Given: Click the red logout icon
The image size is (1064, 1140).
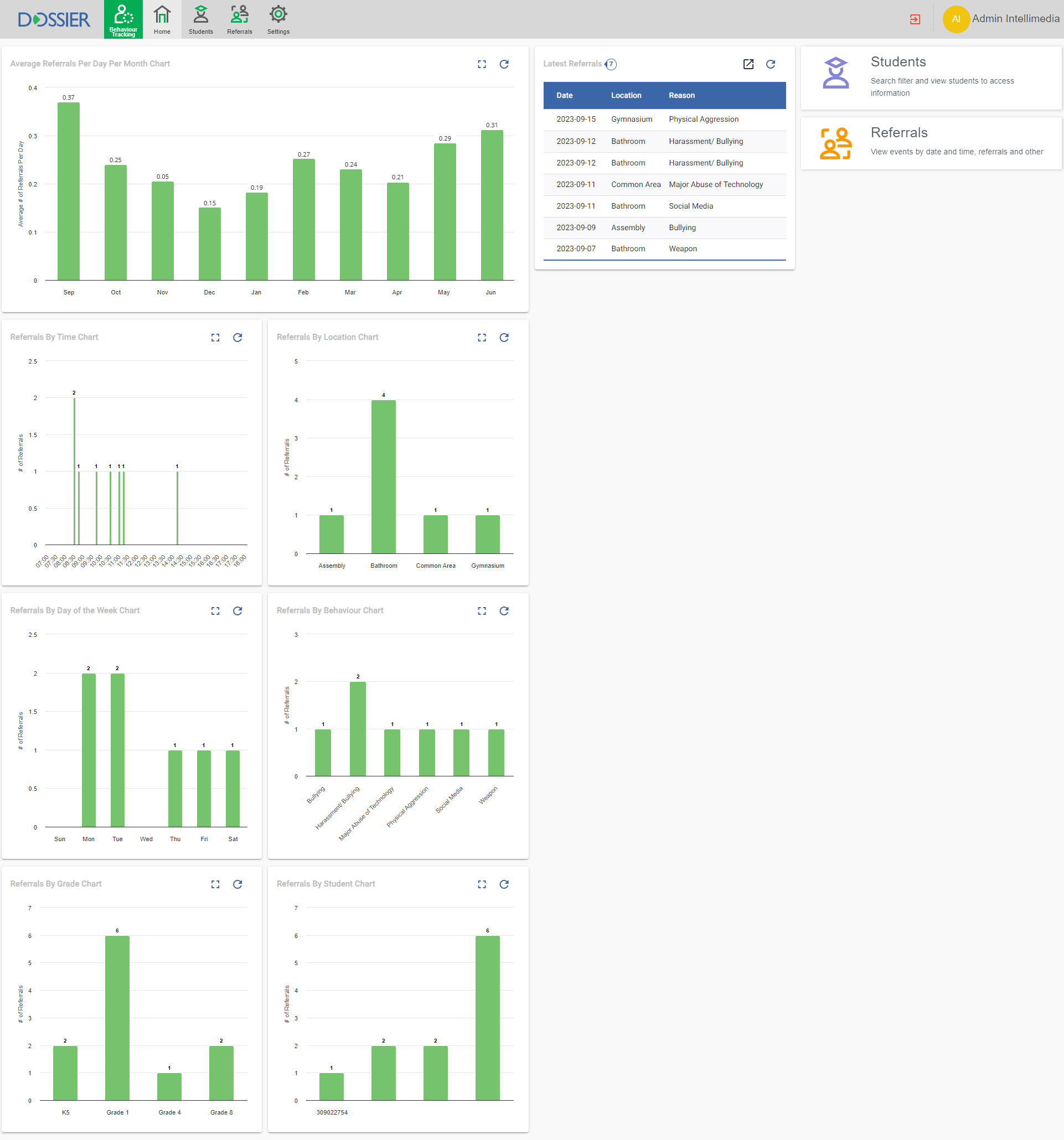Looking at the screenshot, I should click(915, 19).
